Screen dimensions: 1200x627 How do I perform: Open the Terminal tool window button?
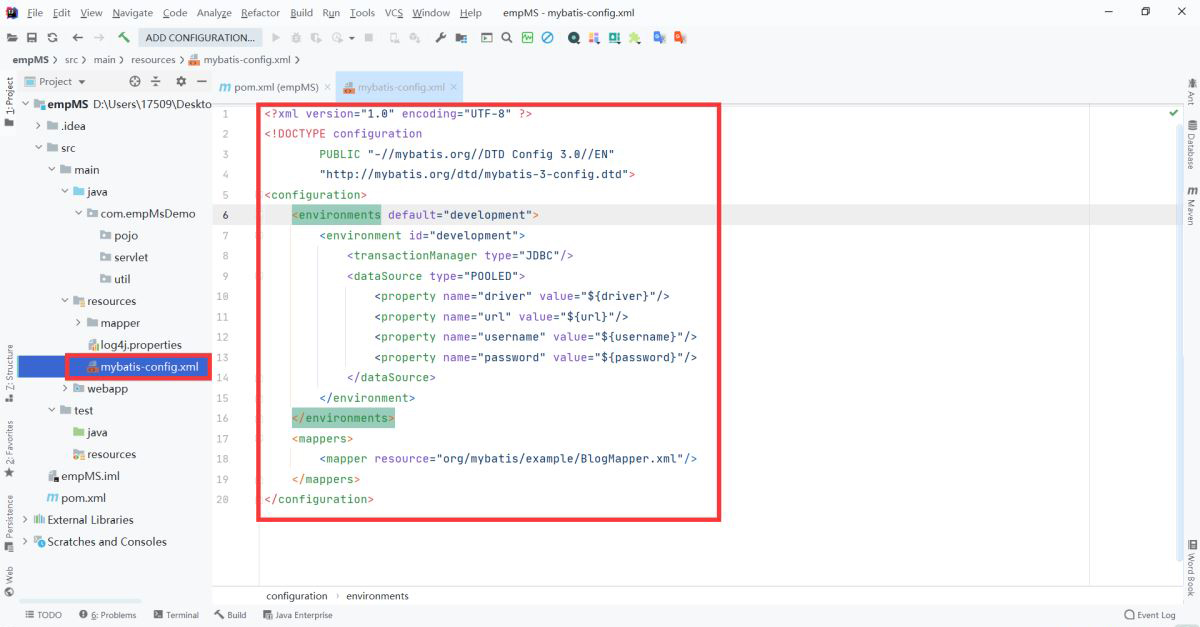[175, 615]
